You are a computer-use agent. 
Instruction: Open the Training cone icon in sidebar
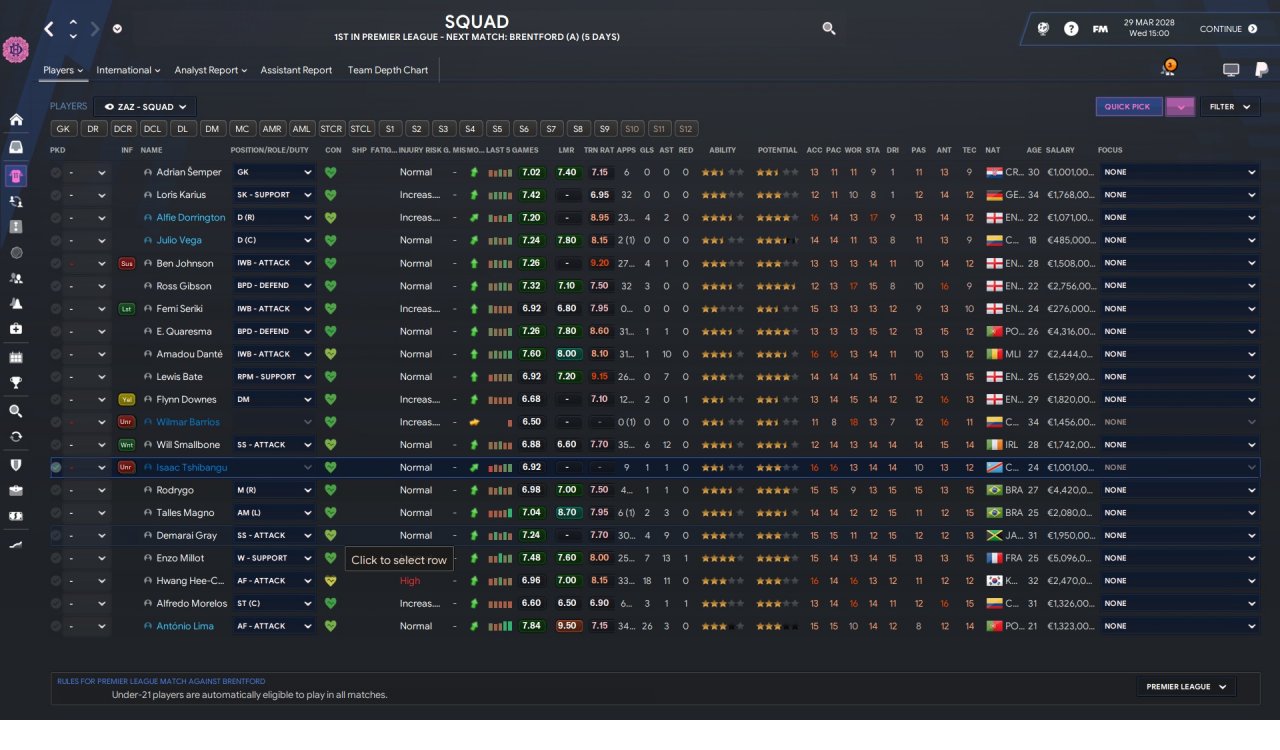(x=16, y=303)
